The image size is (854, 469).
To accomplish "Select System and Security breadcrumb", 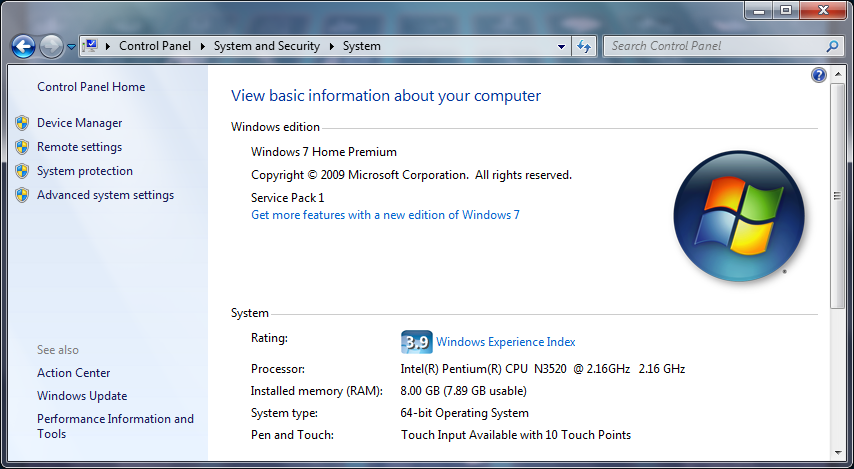I will [x=266, y=46].
